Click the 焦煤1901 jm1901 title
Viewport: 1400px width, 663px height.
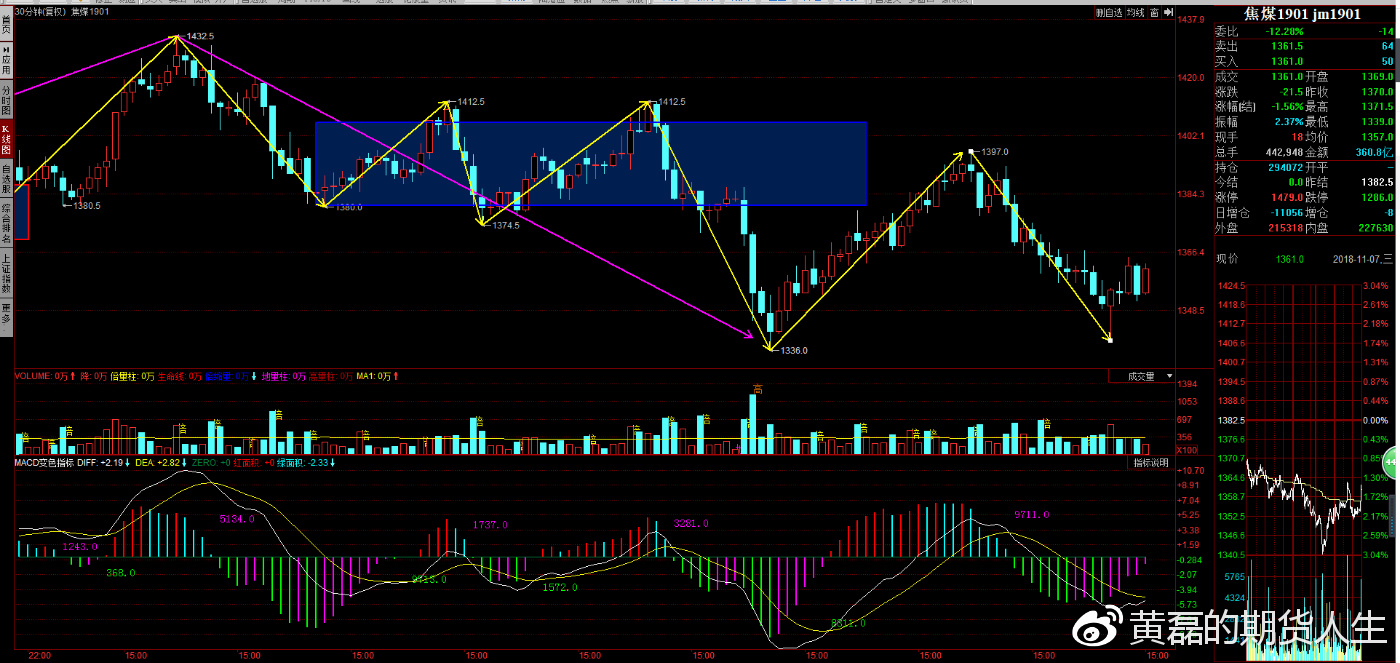(x=1301, y=14)
